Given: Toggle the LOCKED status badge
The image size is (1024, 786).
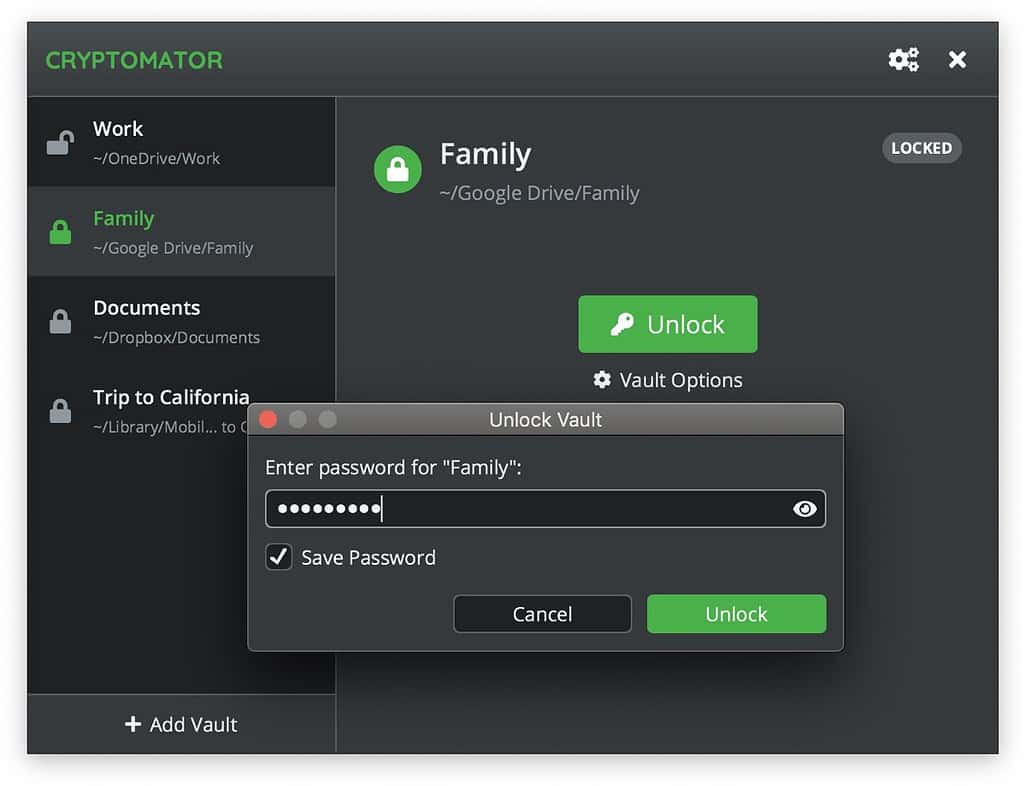Looking at the screenshot, I should click(921, 148).
